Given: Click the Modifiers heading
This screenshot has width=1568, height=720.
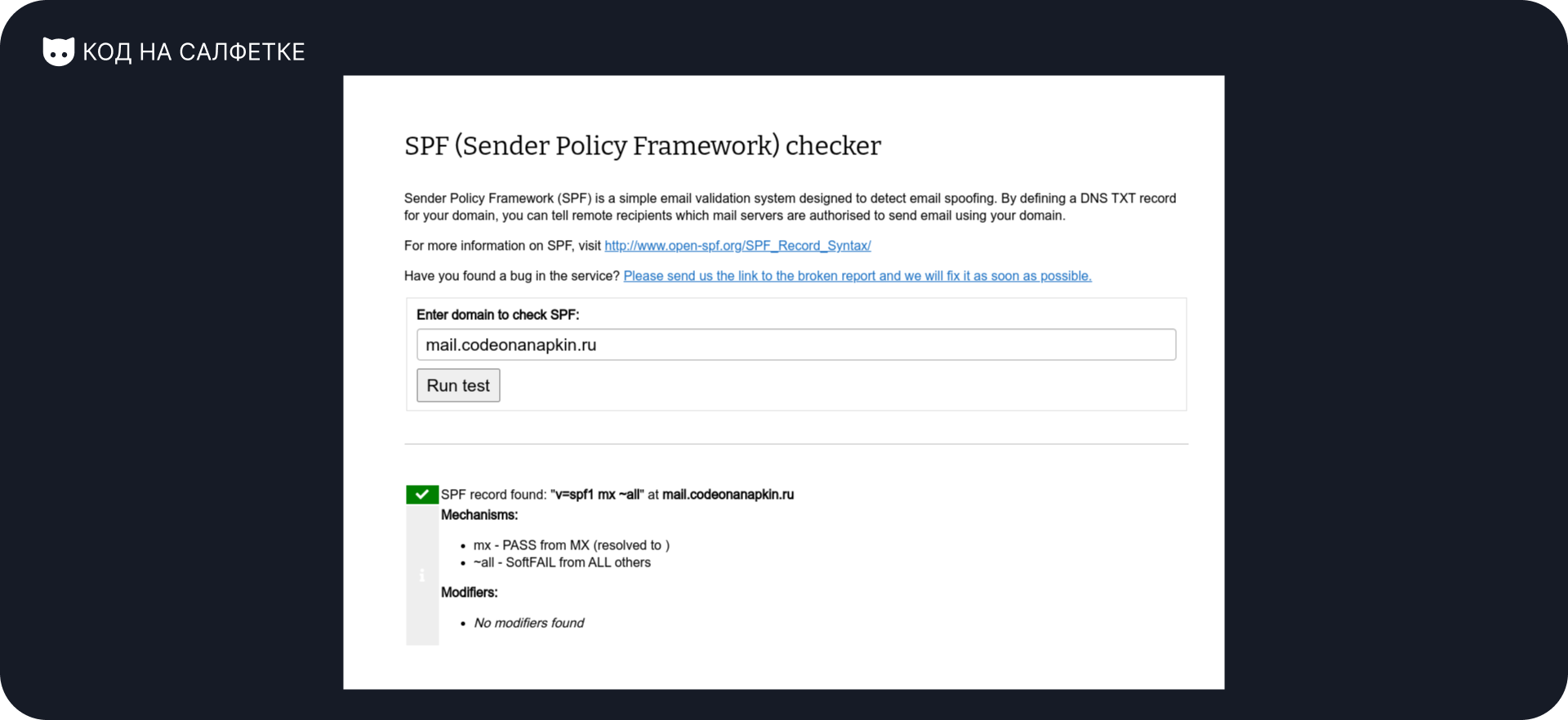Looking at the screenshot, I should point(470,593).
